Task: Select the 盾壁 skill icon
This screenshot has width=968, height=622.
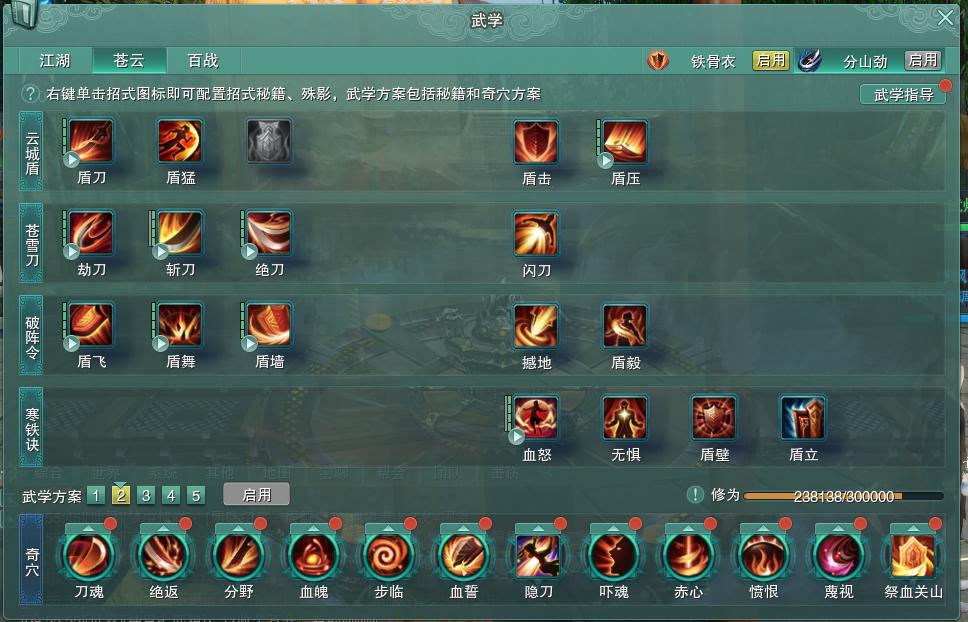Action: 714,418
